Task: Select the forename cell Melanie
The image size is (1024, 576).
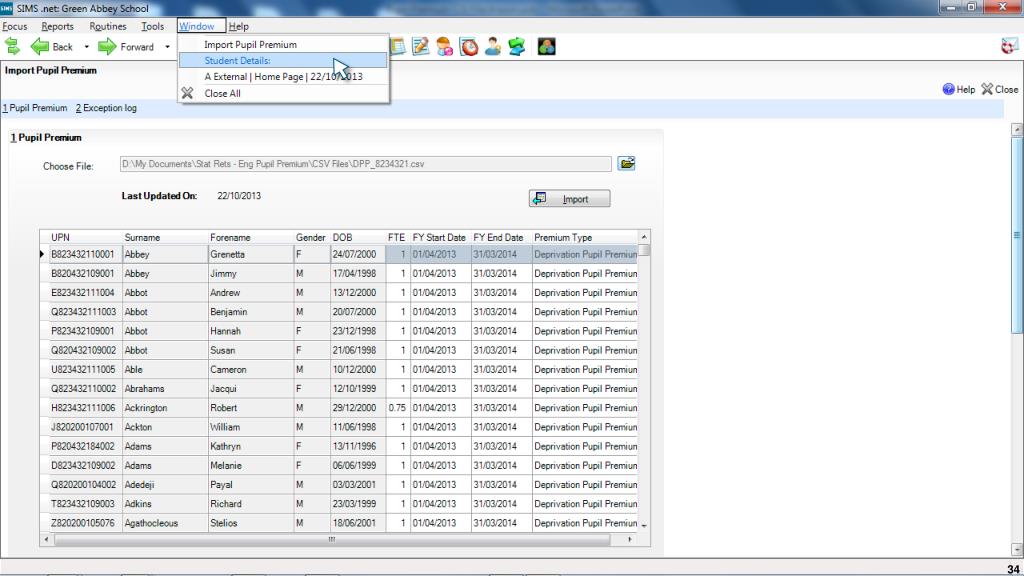Action: [251, 466]
